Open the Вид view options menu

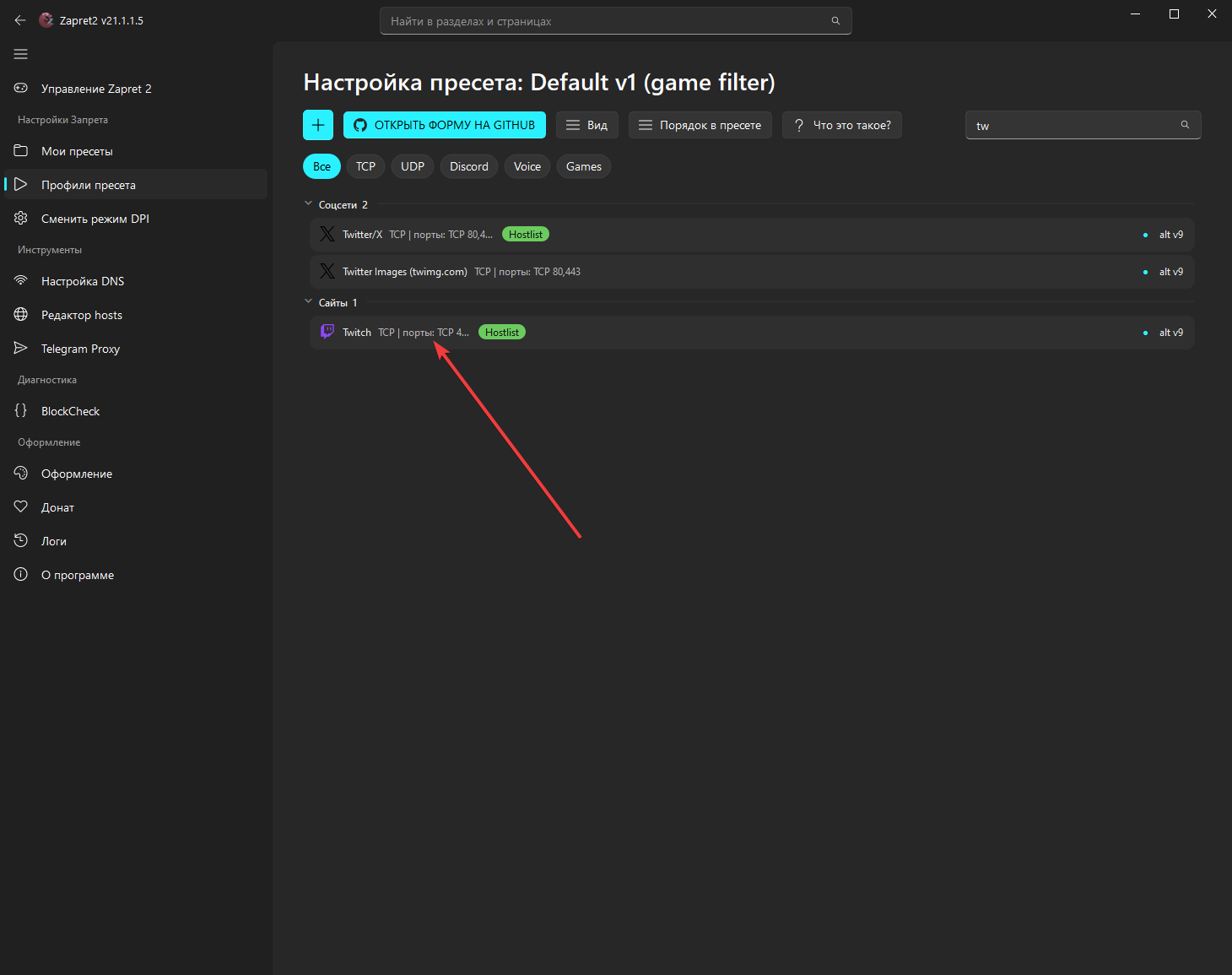tap(587, 125)
